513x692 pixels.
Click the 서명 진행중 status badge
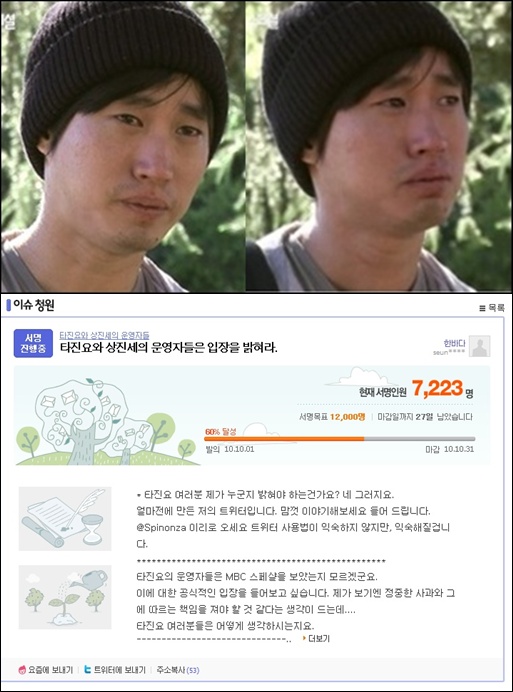coord(33,343)
